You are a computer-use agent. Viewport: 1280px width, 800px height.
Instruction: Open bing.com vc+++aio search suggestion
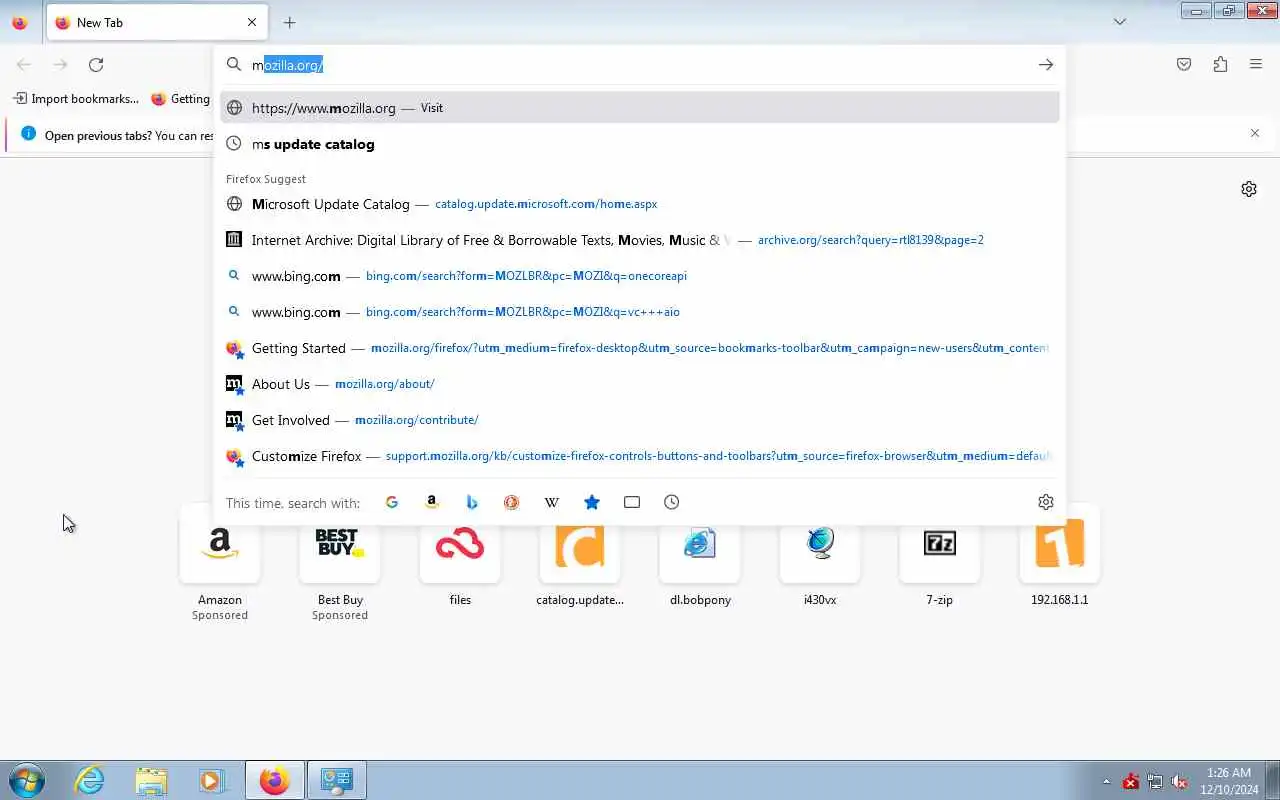click(640, 312)
